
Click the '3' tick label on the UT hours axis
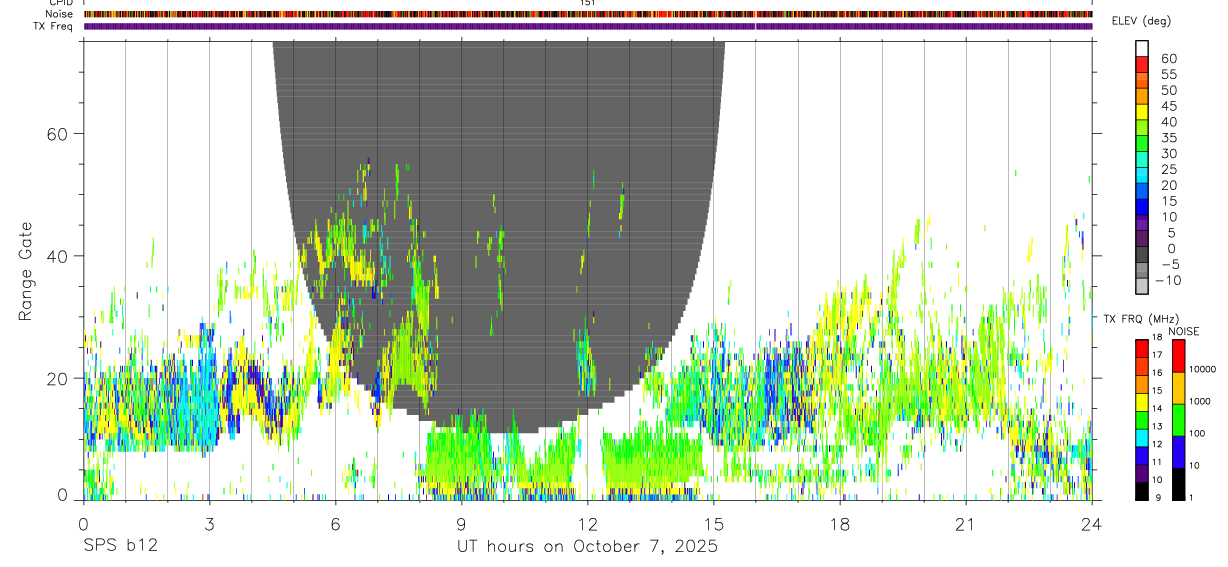pos(209,524)
